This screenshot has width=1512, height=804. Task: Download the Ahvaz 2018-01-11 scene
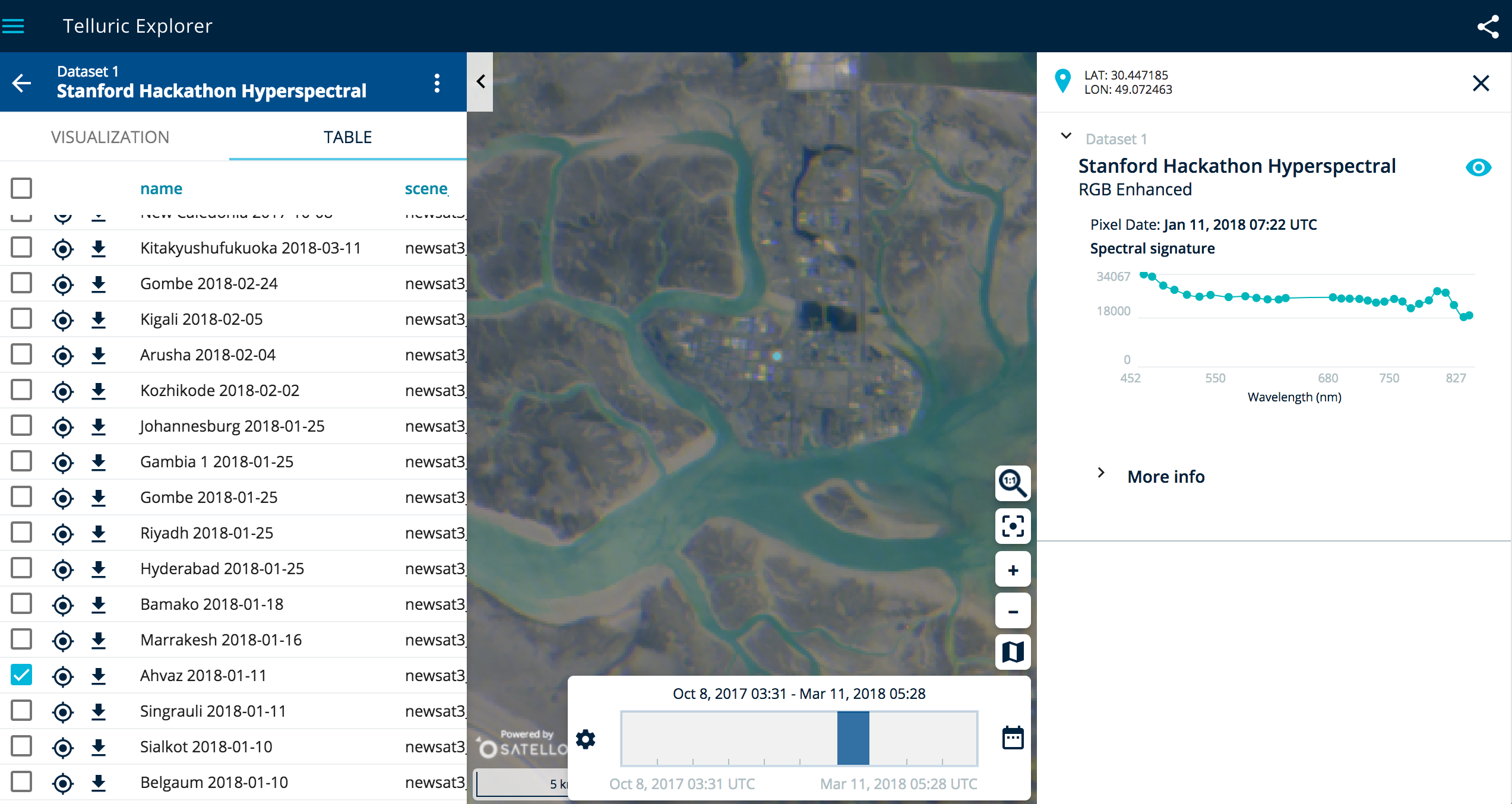point(99,676)
